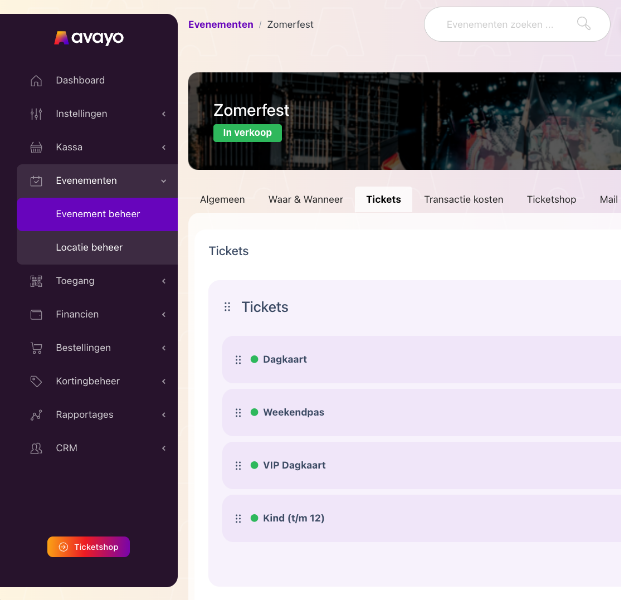Screen dimensions: 621x600
Task: Click arrow icon in Ticketshop button
Action: pos(63,547)
